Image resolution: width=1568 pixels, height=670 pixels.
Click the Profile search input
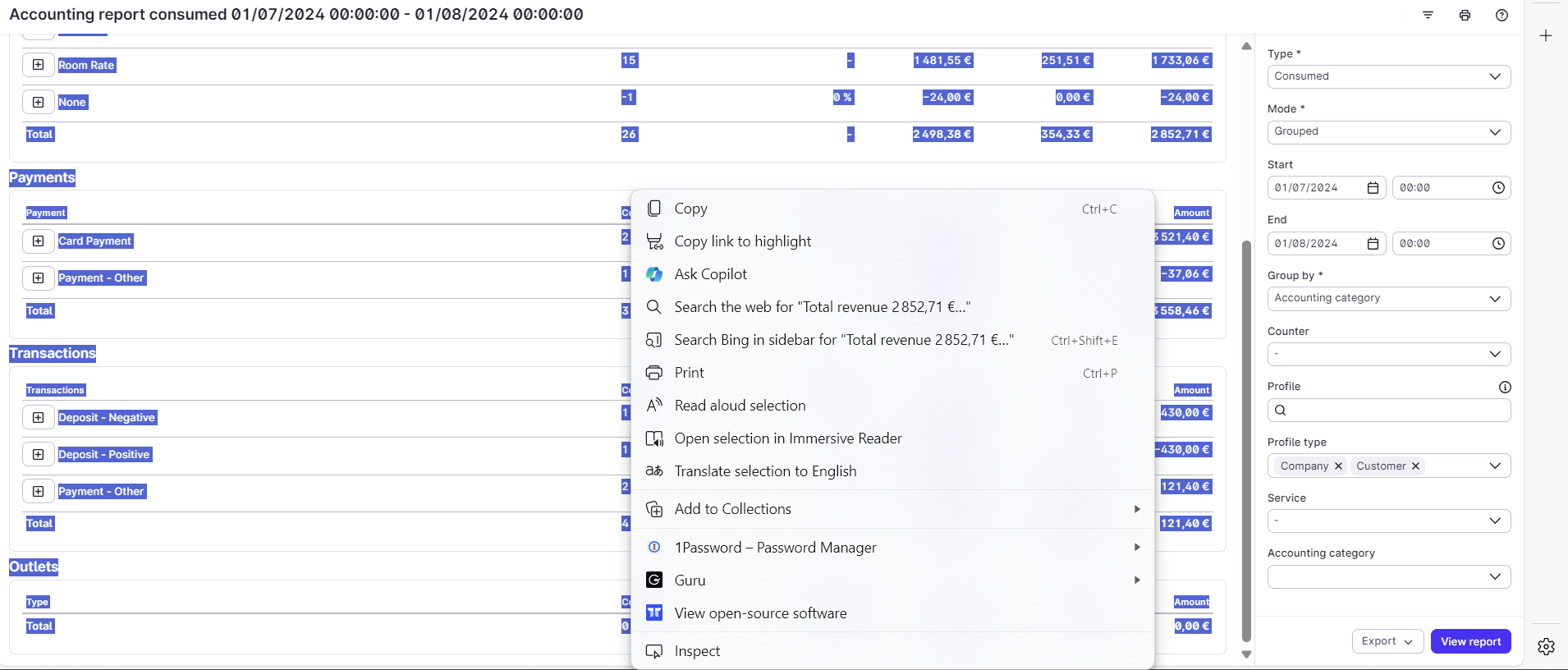[x=1389, y=411]
